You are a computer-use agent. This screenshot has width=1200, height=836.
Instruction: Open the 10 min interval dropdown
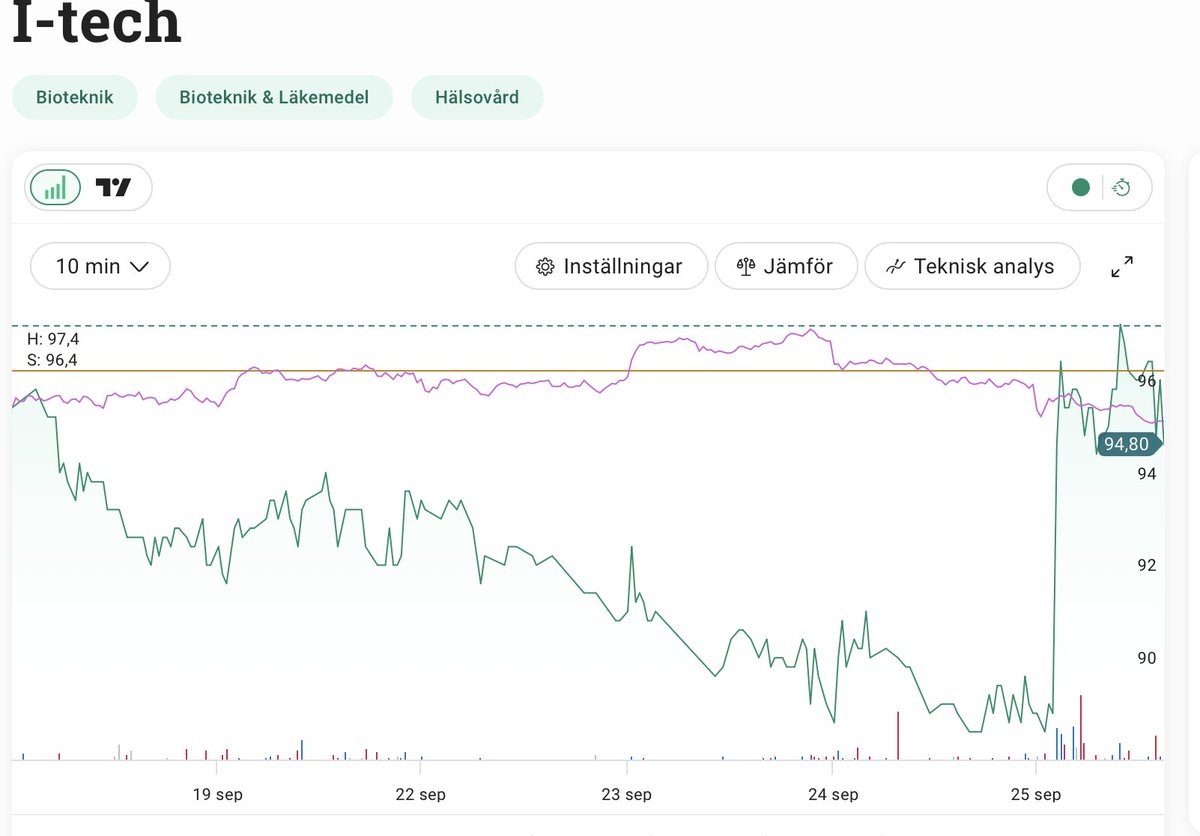100,266
